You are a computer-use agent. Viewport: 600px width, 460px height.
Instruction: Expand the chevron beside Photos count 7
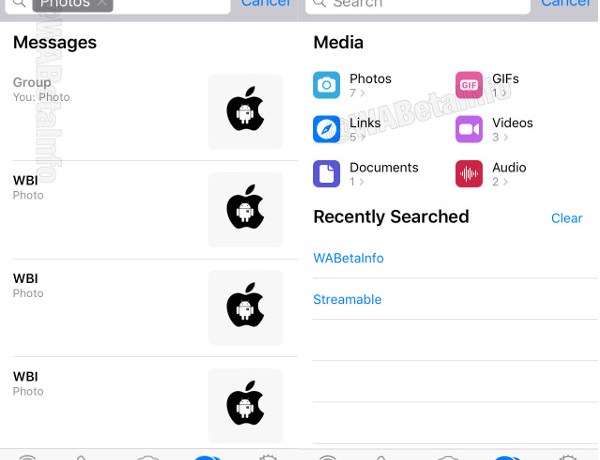pyautogui.click(x=362, y=94)
